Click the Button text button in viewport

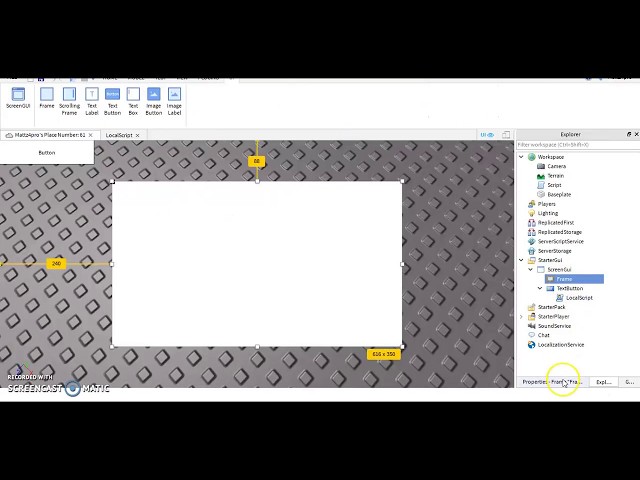click(x=47, y=152)
